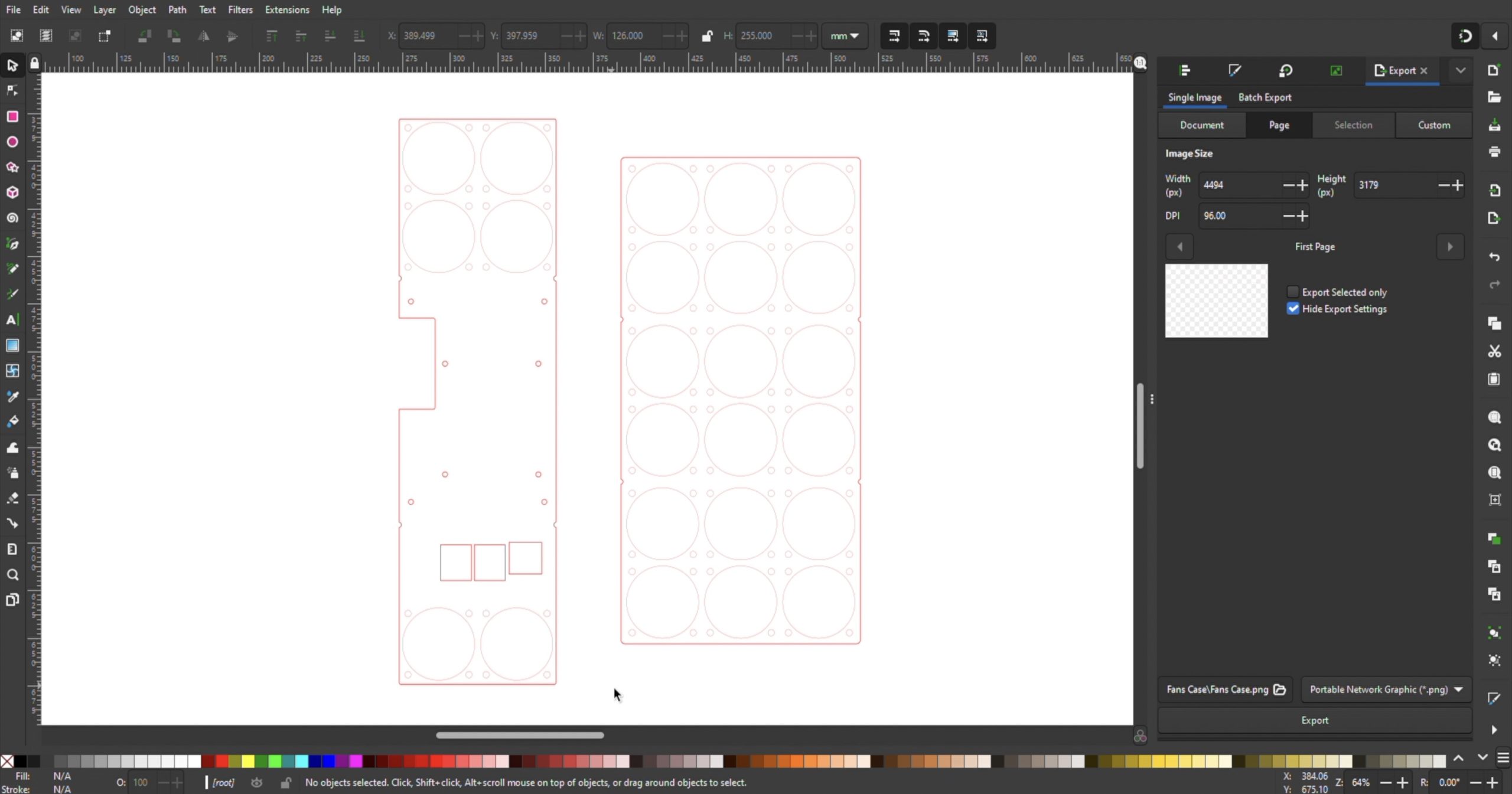Open the Portable Network Graphic format dropdown
The height and width of the screenshot is (794, 1512).
pos(1386,690)
